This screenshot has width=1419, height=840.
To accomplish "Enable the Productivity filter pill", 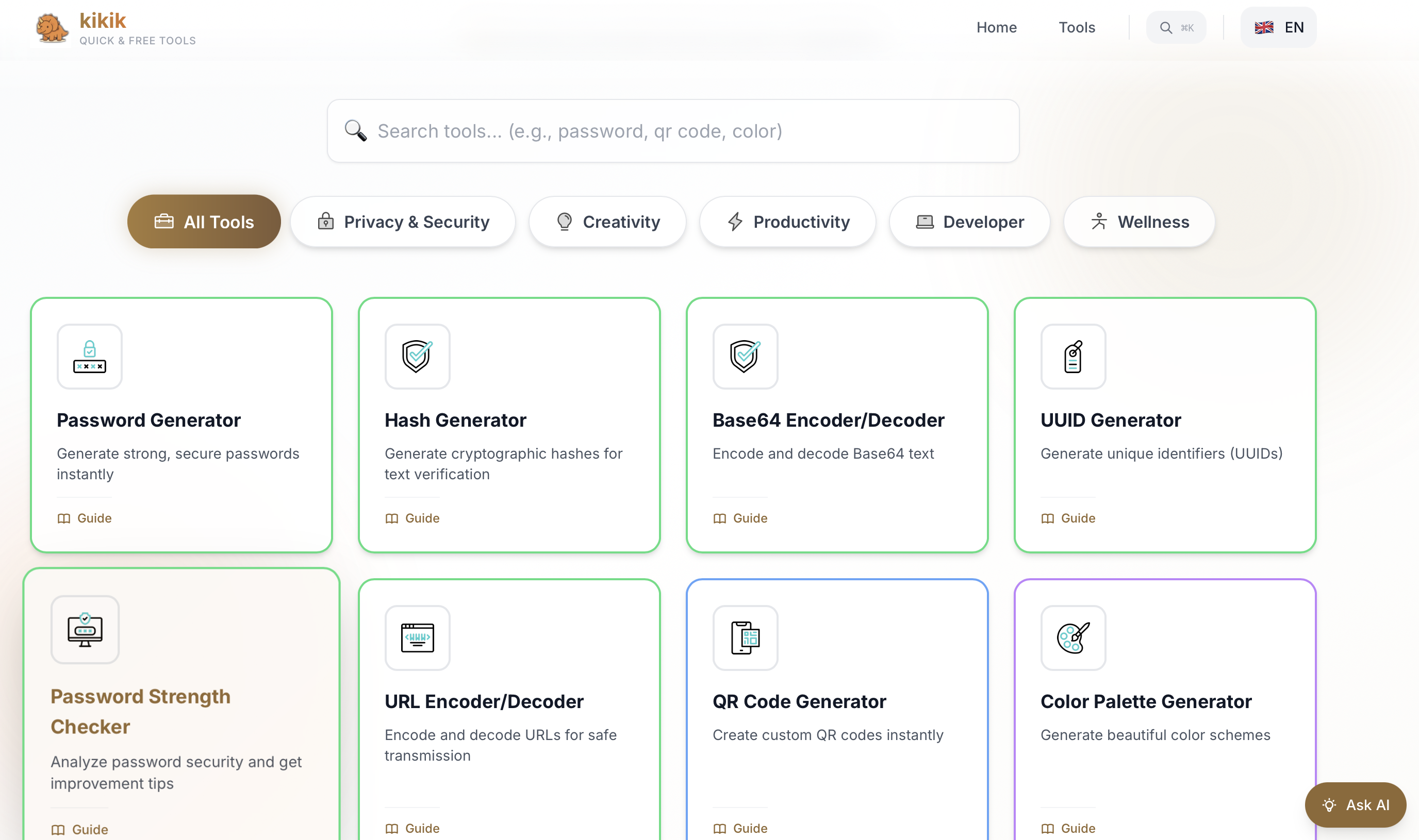I will (787, 221).
